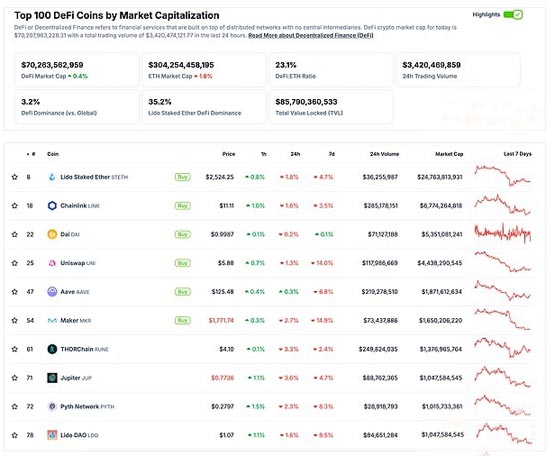Sort by 24h Volume column
The height and width of the screenshot is (456, 555).
pyautogui.click(x=384, y=154)
